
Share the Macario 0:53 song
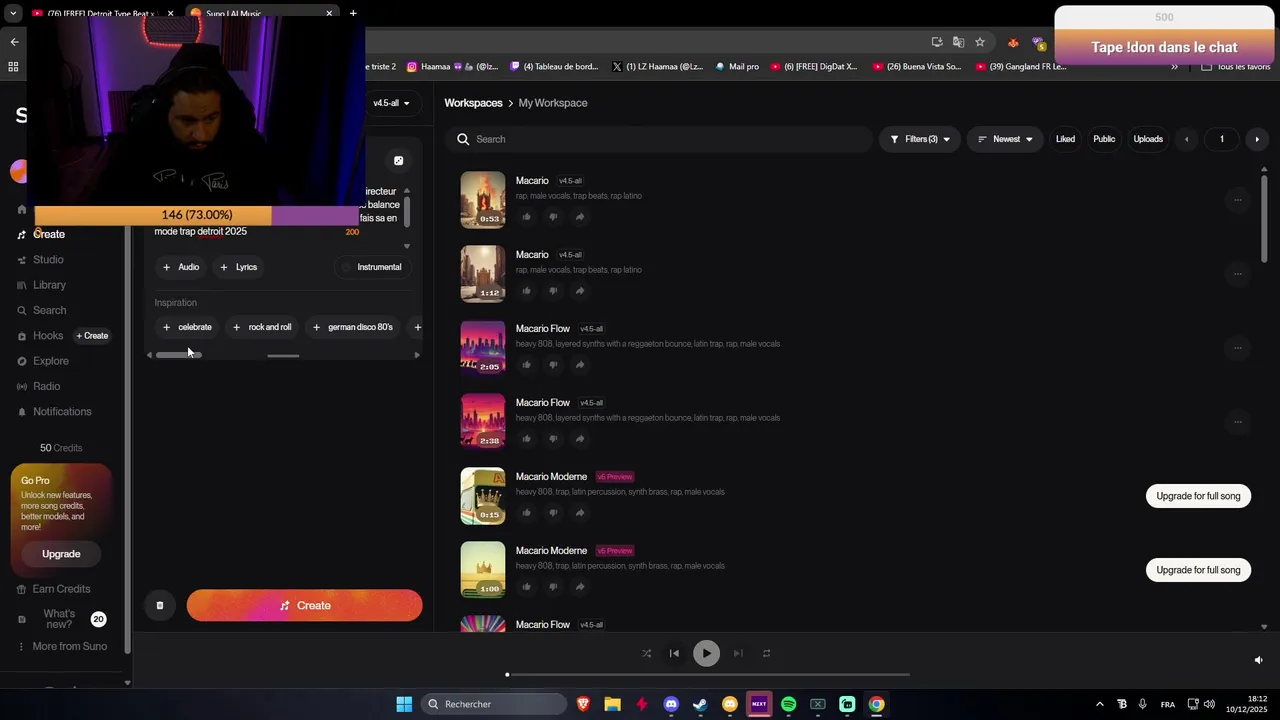click(580, 217)
